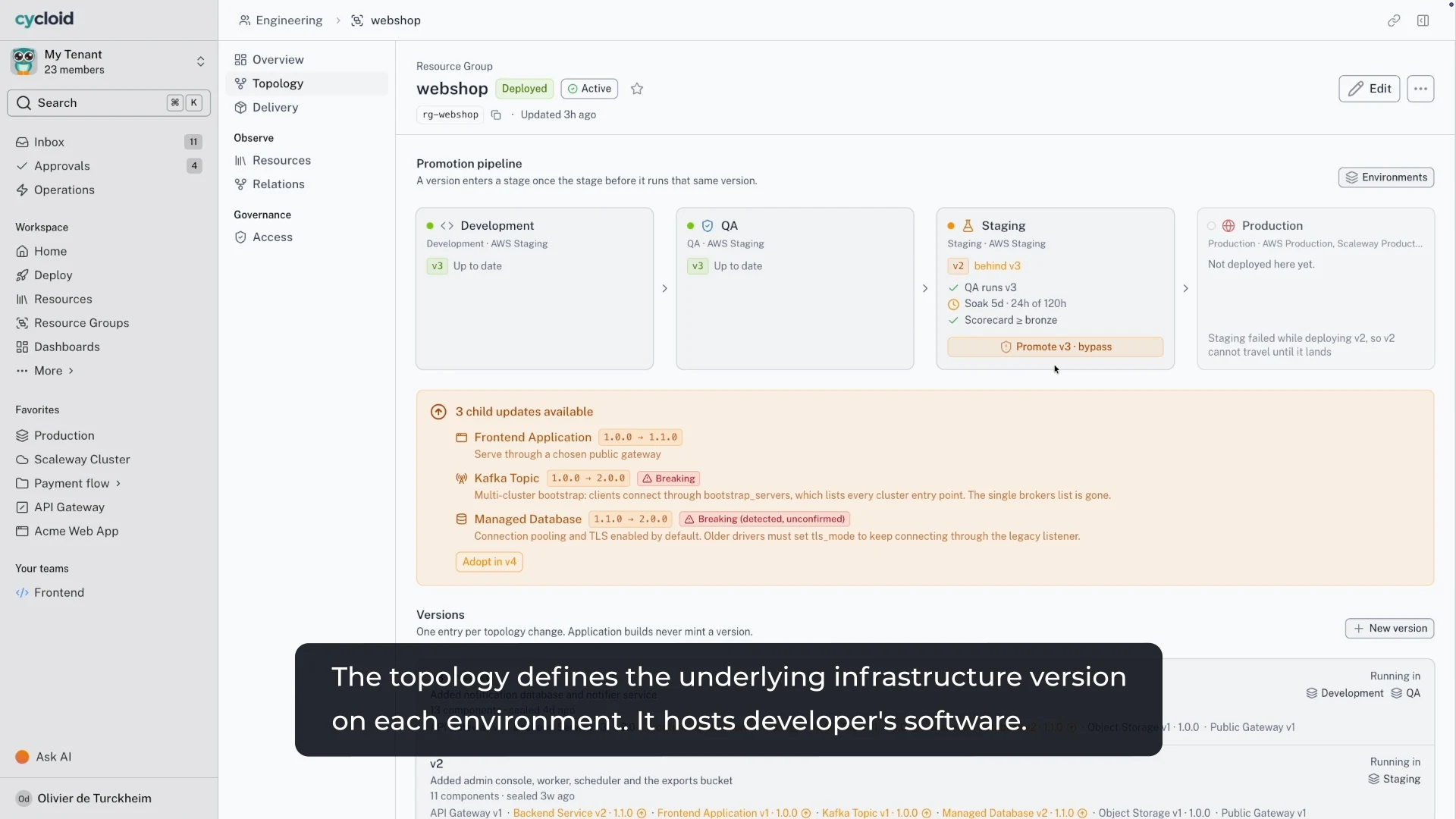Create a New version

pyautogui.click(x=1389, y=629)
